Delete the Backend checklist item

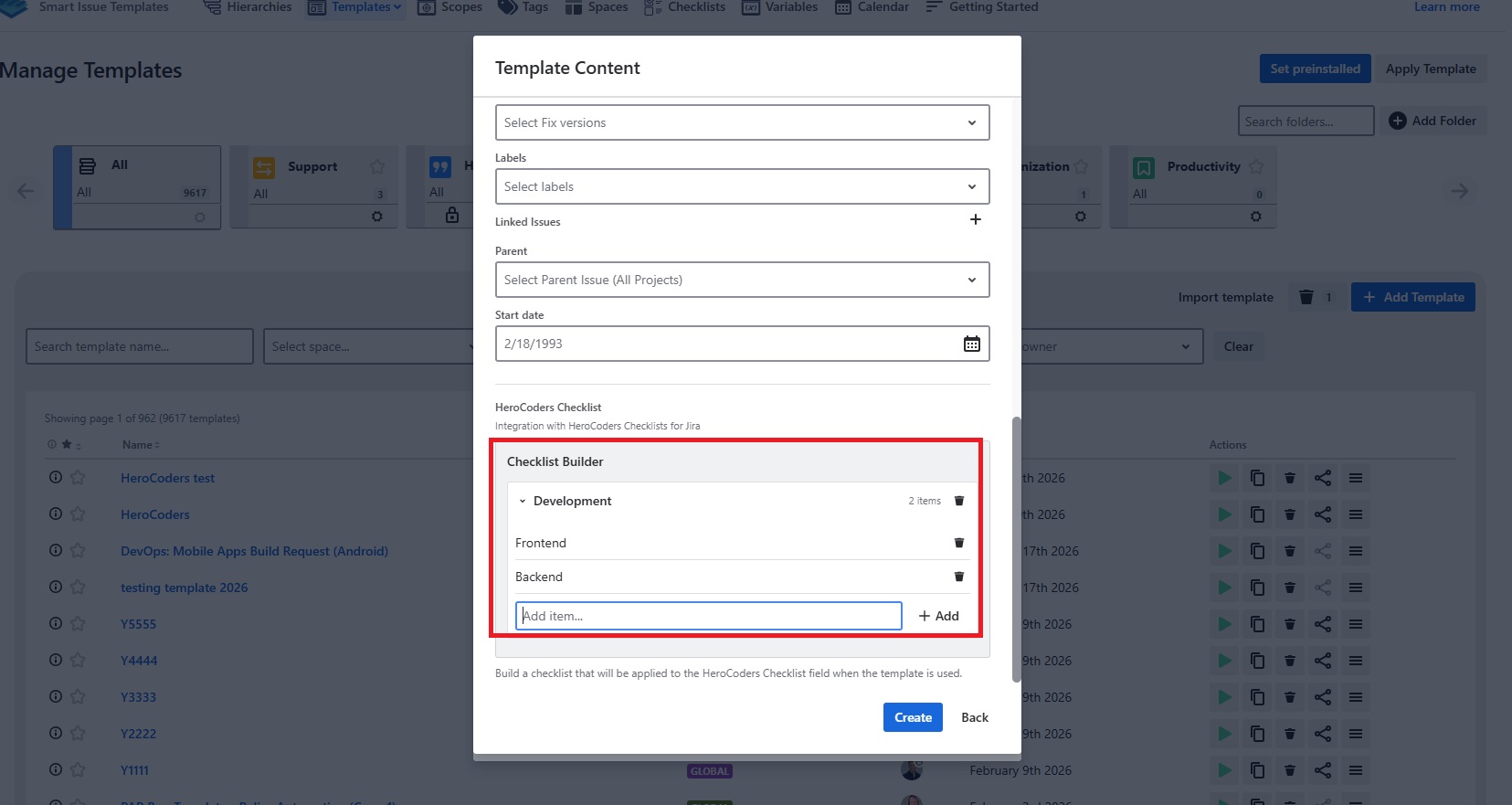click(x=958, y=577)
